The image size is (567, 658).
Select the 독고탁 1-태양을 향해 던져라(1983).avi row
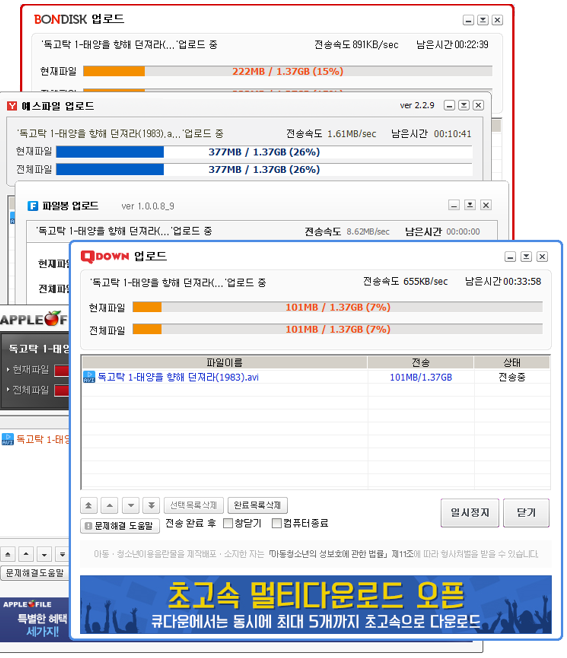pos(316,377)
